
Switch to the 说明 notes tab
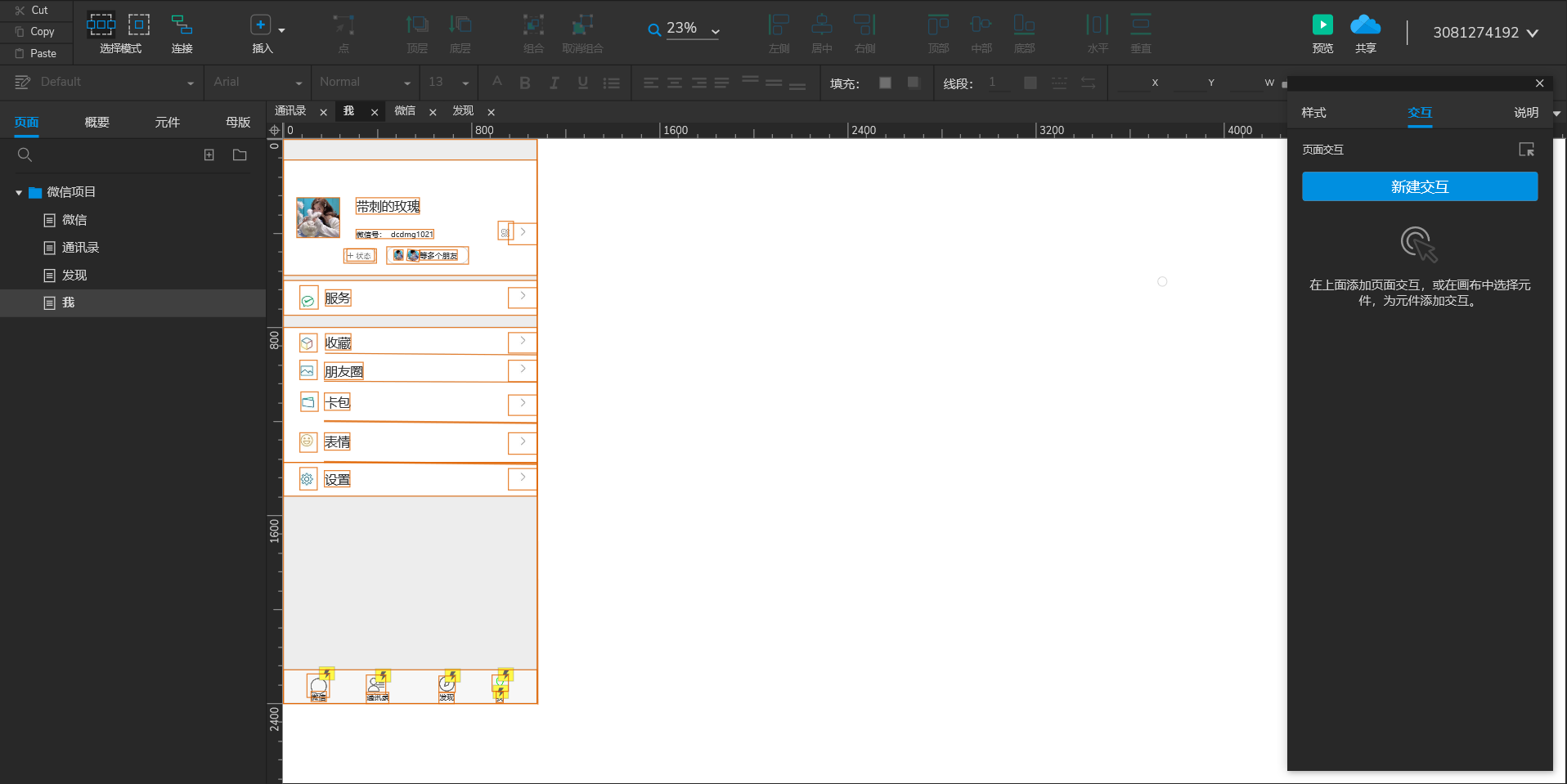click(1525, 113)
